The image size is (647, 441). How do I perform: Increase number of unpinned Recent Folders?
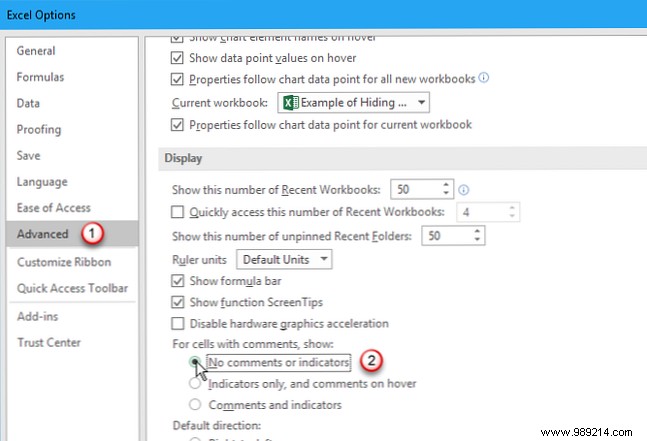coord(477,231)
